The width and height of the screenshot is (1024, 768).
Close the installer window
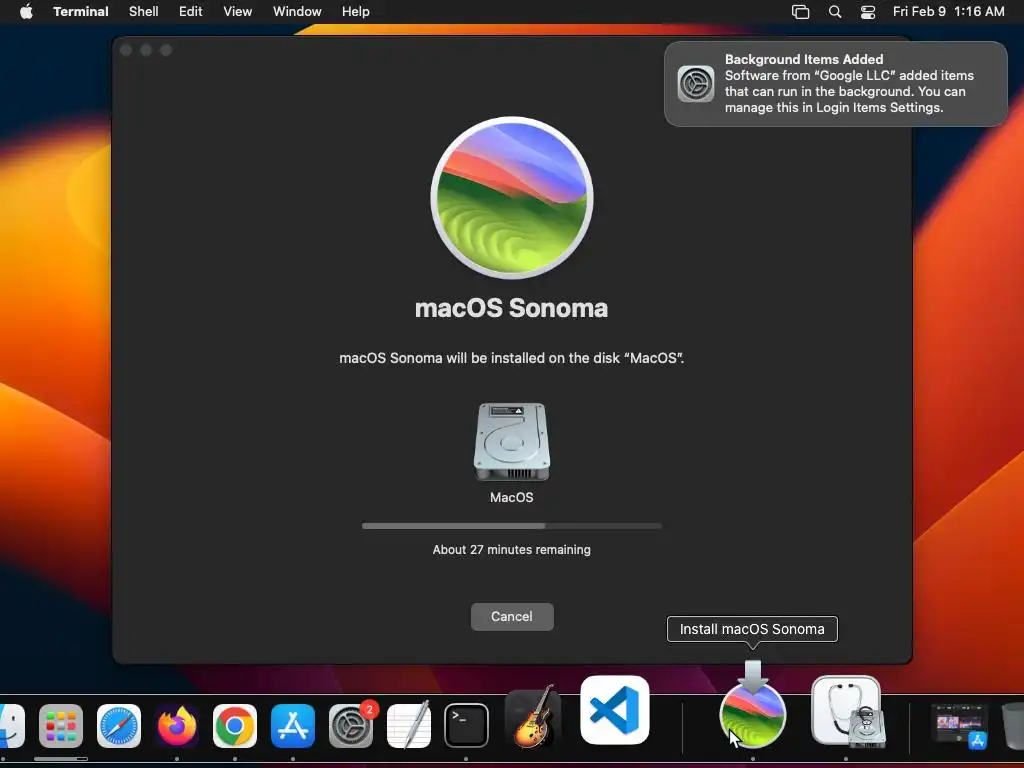[127, 50]
